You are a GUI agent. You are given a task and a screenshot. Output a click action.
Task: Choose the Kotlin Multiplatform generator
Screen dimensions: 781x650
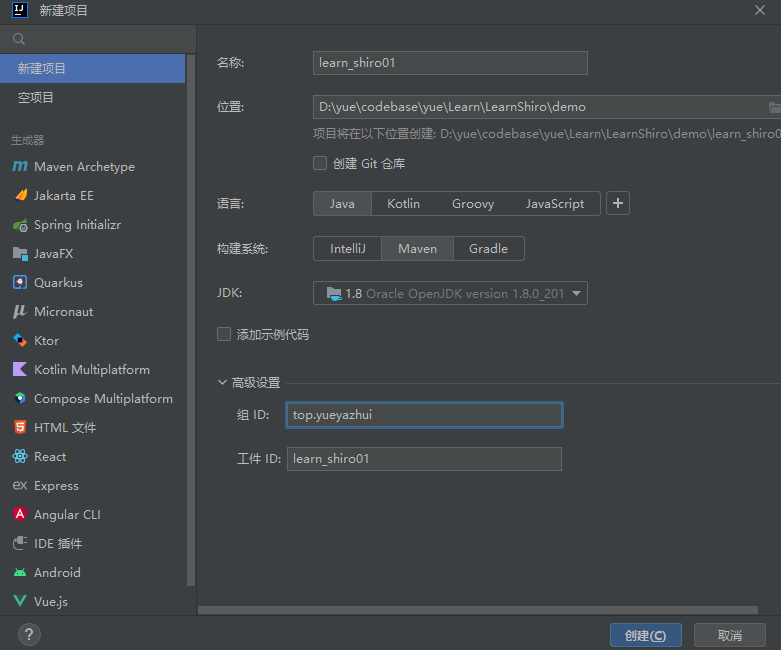[92, 370]
